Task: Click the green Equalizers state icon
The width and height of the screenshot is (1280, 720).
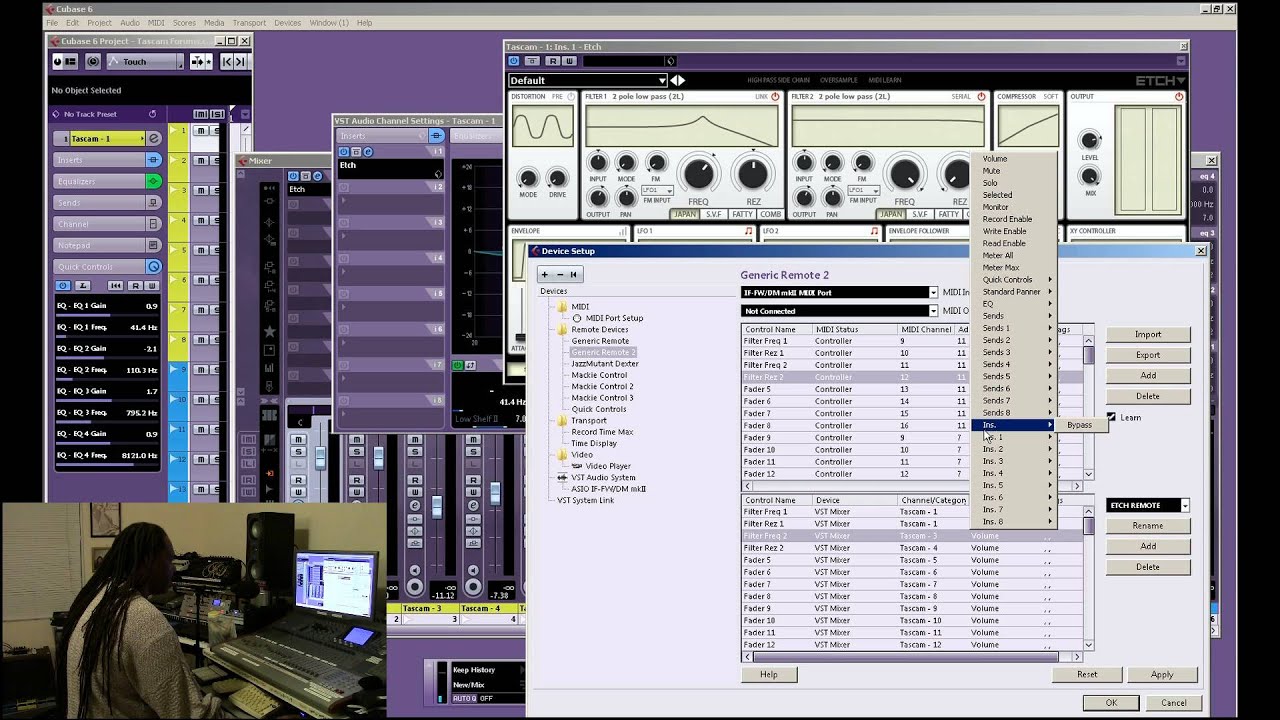Action: (x=154, y=181)
